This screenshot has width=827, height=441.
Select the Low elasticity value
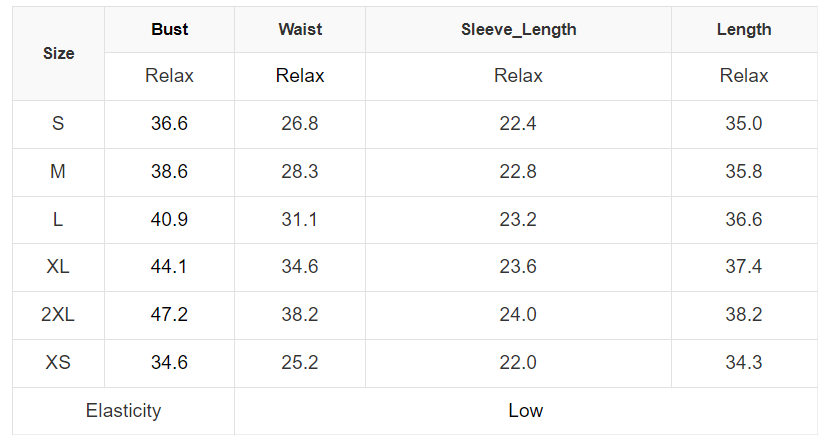coord(525,411)
